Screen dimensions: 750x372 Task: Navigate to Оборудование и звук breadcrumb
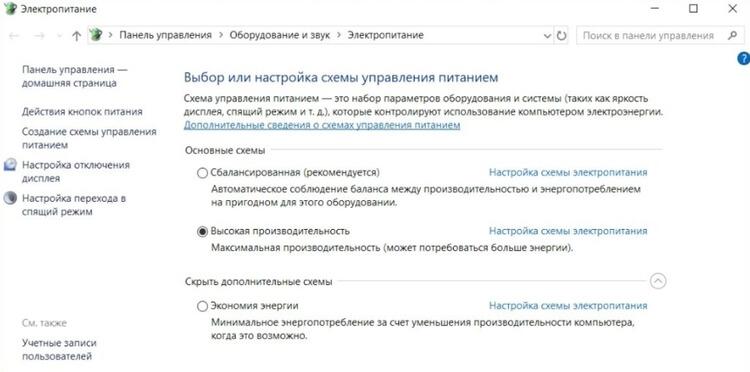pyautogui.click(x=280, y=35)
